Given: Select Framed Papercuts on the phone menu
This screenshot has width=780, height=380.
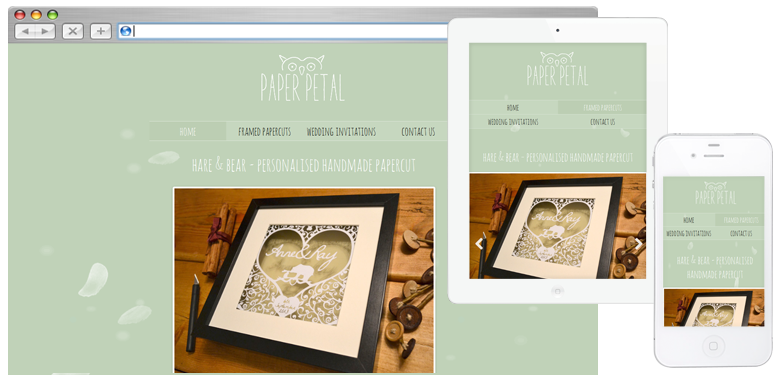Looking at the screenshot, I should [x=740, y=220].
